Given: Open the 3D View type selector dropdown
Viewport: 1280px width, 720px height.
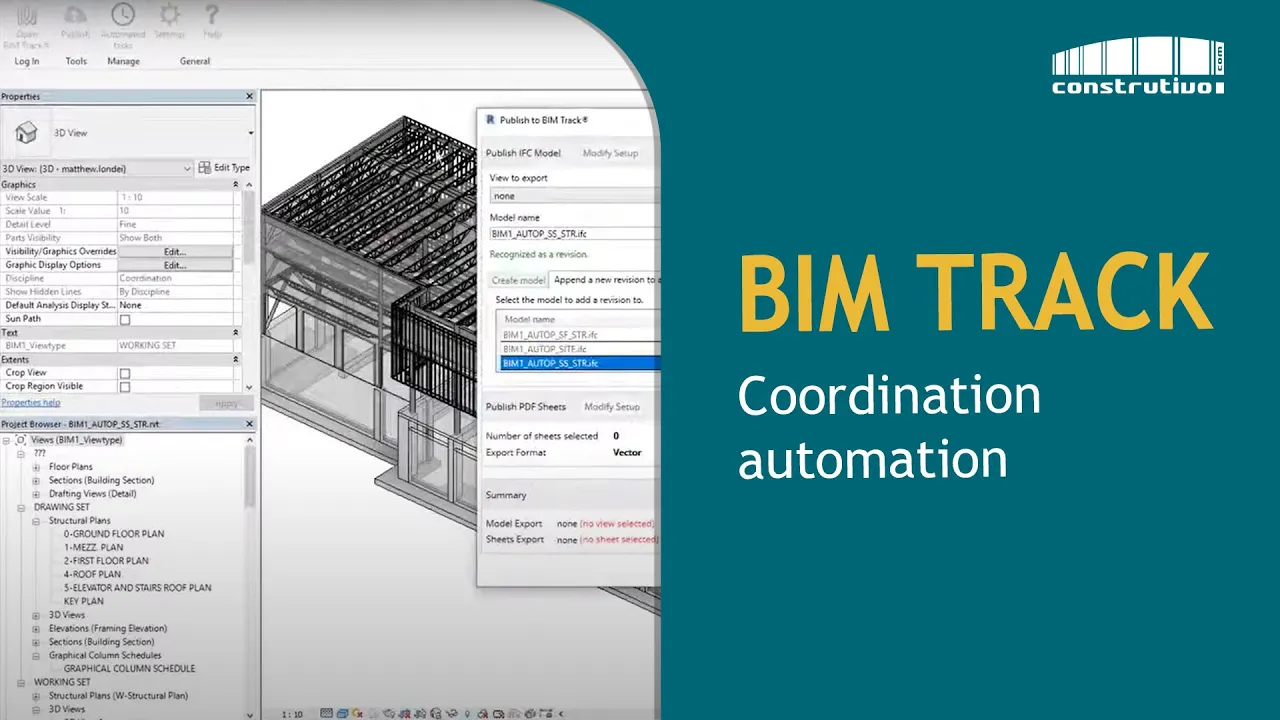Looking at the screenshot, I should 250,133.
